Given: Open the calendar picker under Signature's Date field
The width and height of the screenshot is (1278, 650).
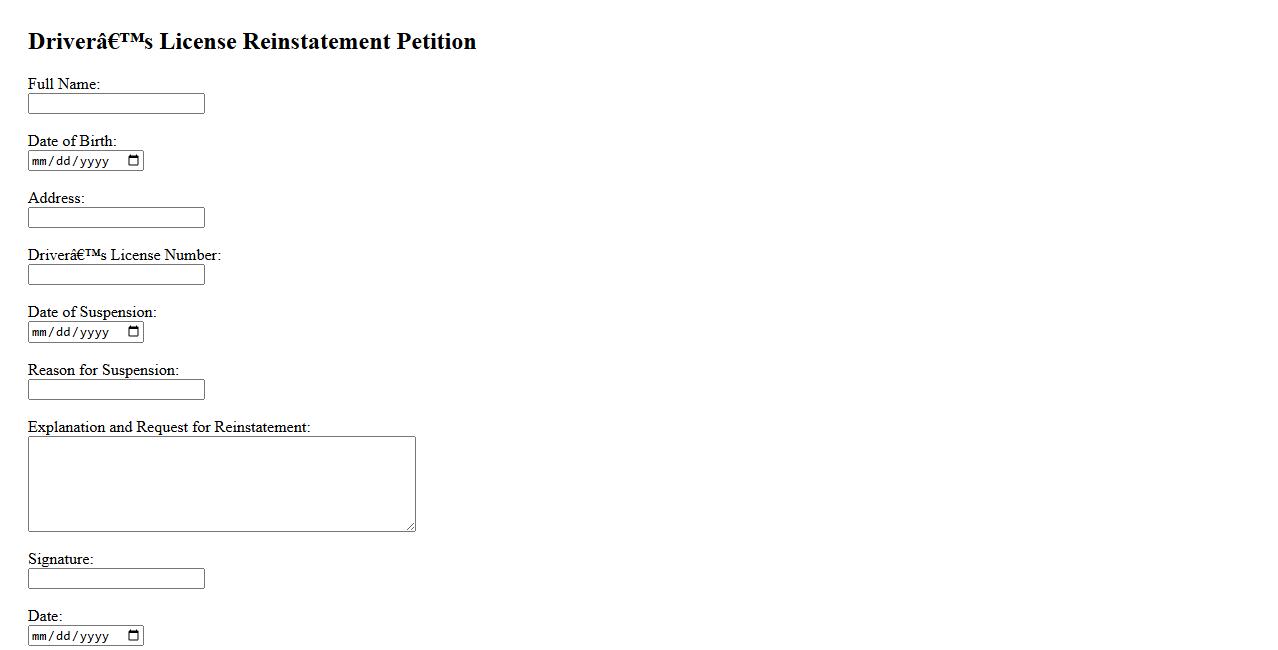Looking at the screenshot, I should 134,636.
